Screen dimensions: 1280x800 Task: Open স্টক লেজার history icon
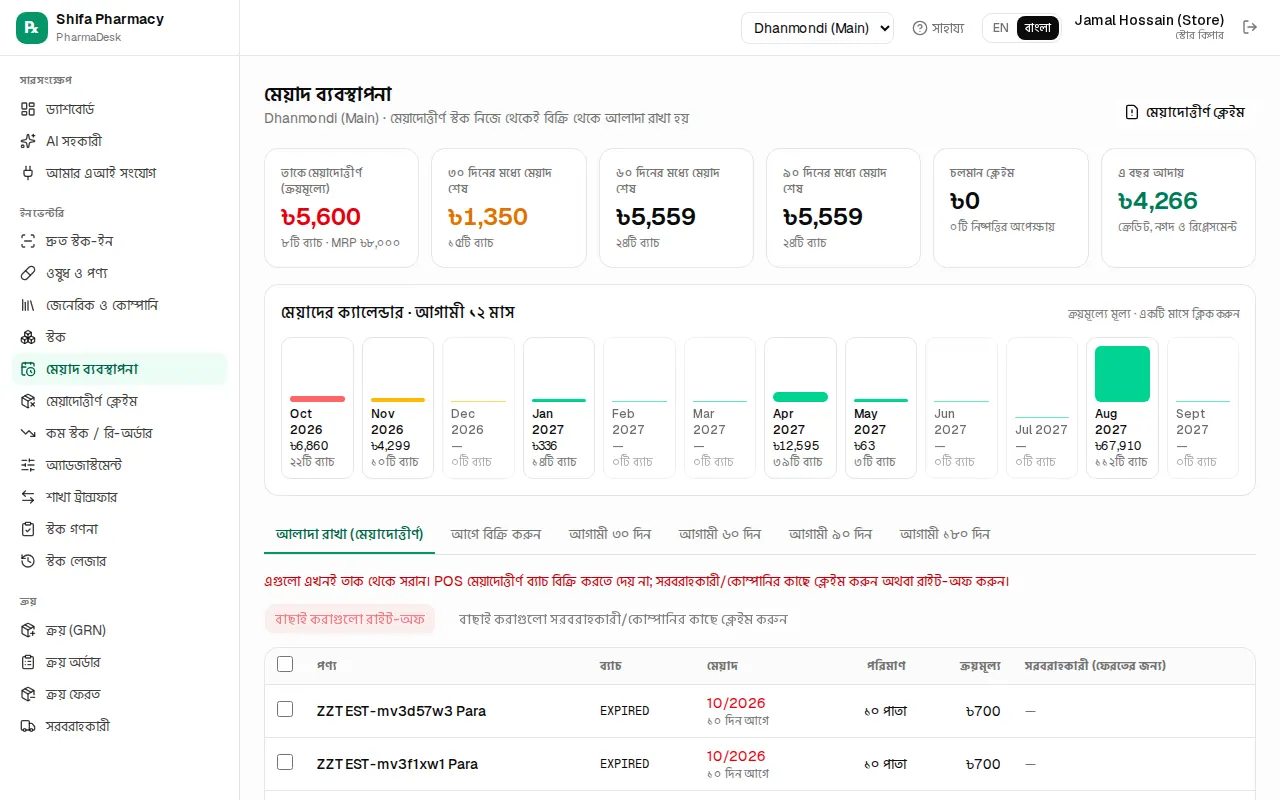coord(28,561)
